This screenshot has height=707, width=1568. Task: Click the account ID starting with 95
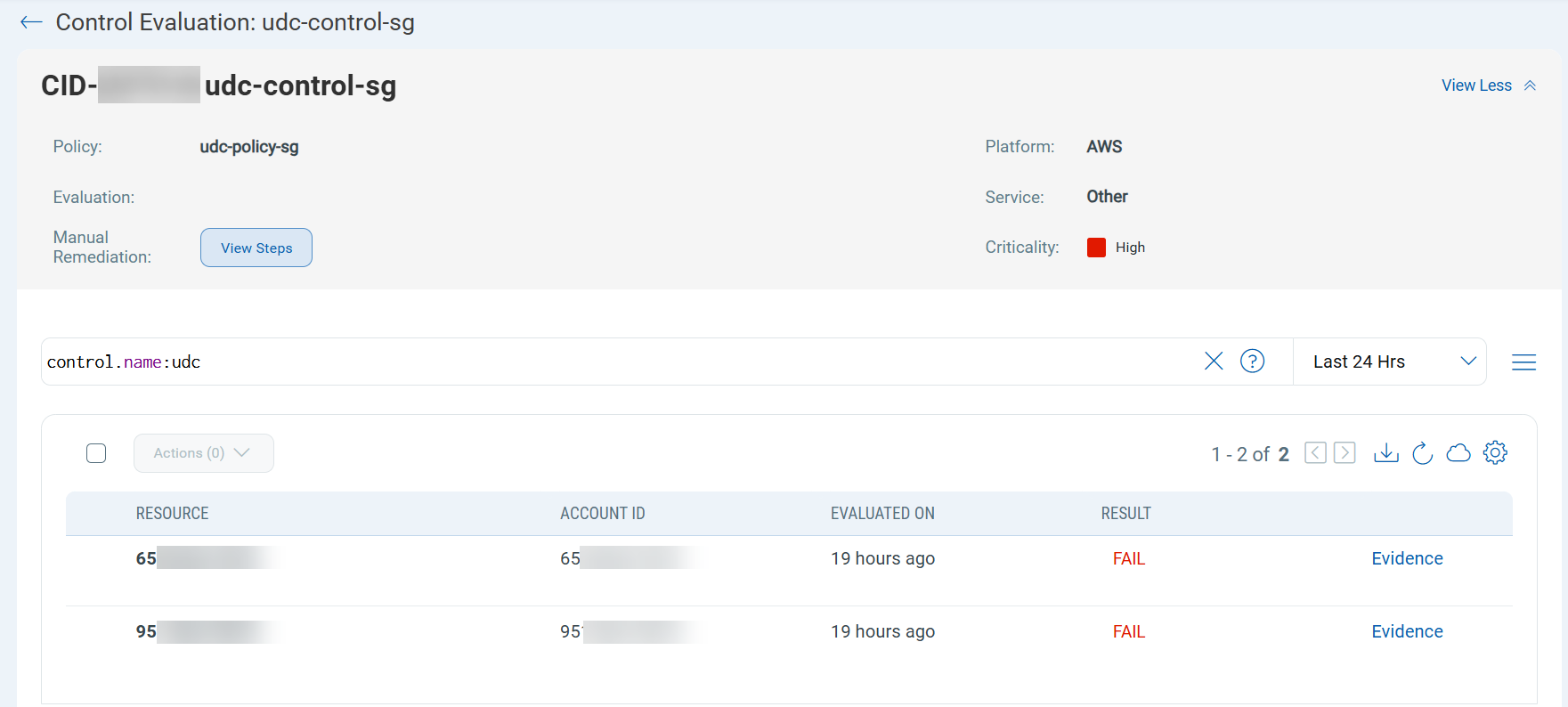click(x=634, y=631)
